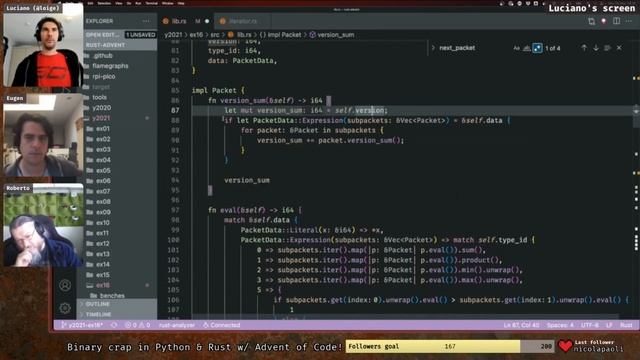Click the open changes icon in editor toolbar
This screenshot has height=360, width=640.
(591, 21)
